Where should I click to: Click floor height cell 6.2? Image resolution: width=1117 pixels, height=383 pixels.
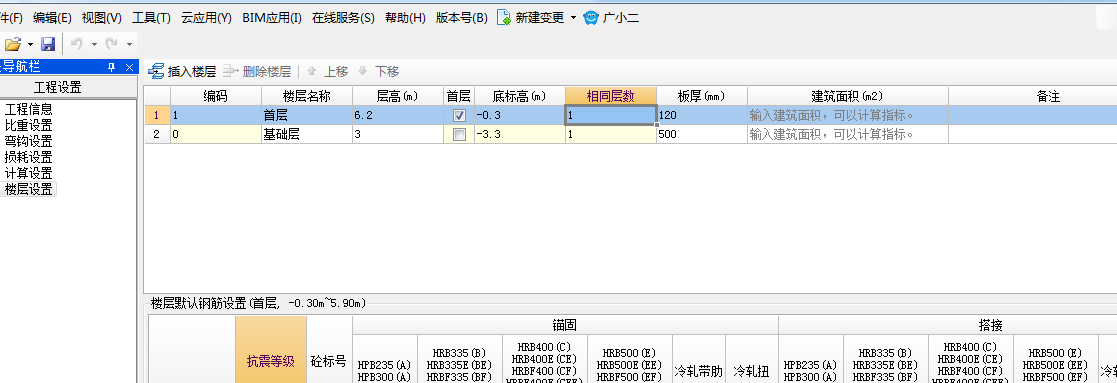pyautogui.click(x=398, y=115)
